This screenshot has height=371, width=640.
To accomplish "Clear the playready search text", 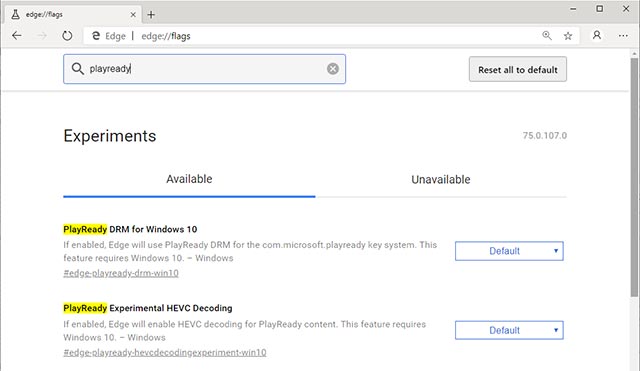I will pos(333,69).
